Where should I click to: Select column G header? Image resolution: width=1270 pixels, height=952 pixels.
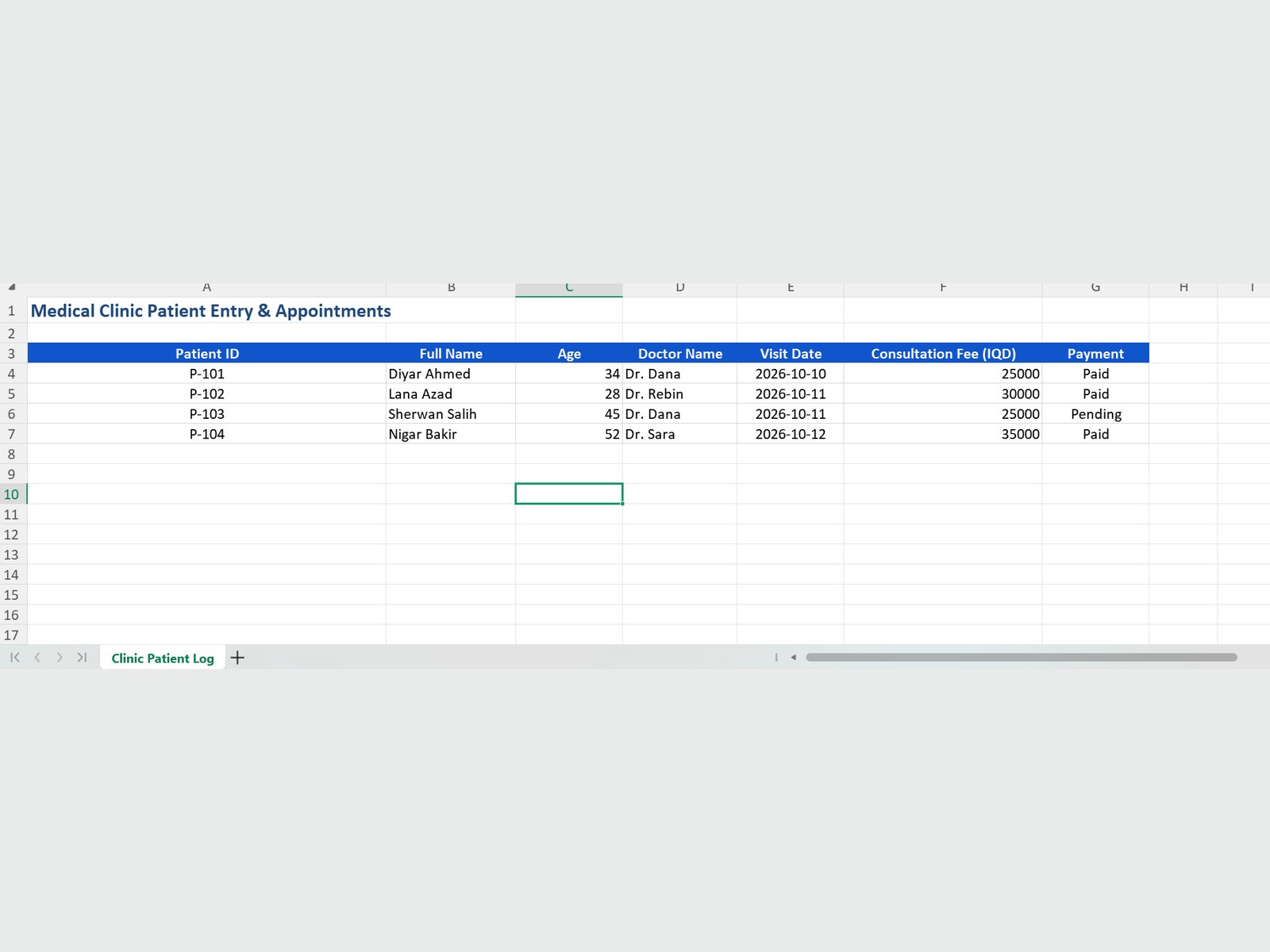(x=1095, y=289)
